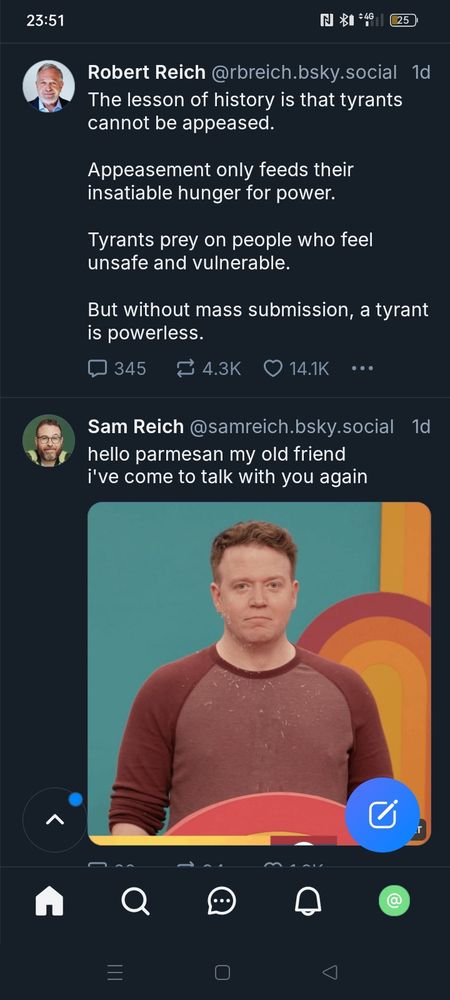Viewport: 450px width, 1000px height.
Task: Open the @samreich.bsky.social handle
Action: pos(291,427)
